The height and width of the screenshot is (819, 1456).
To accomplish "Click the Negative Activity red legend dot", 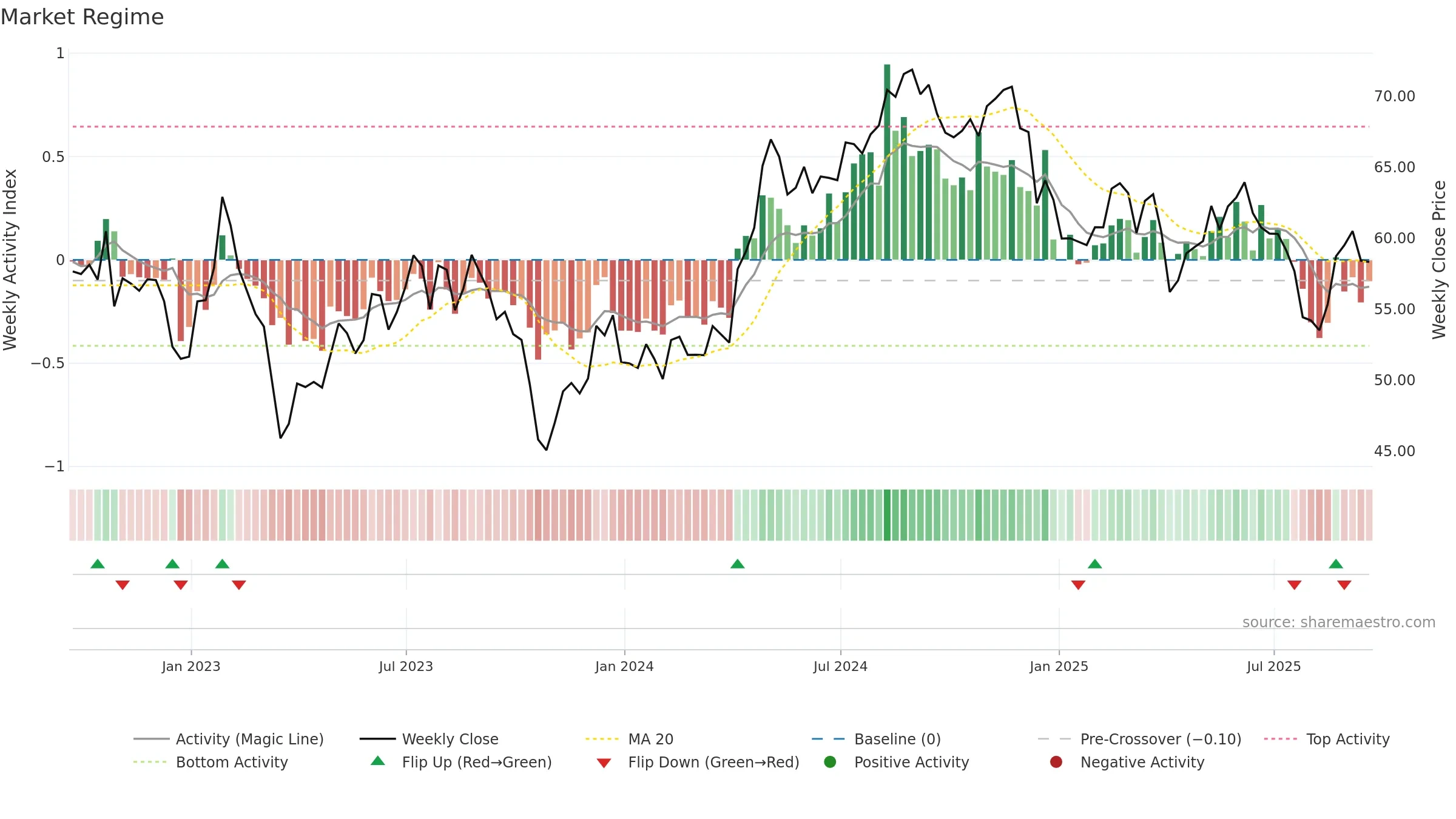I will [1056, 761].
